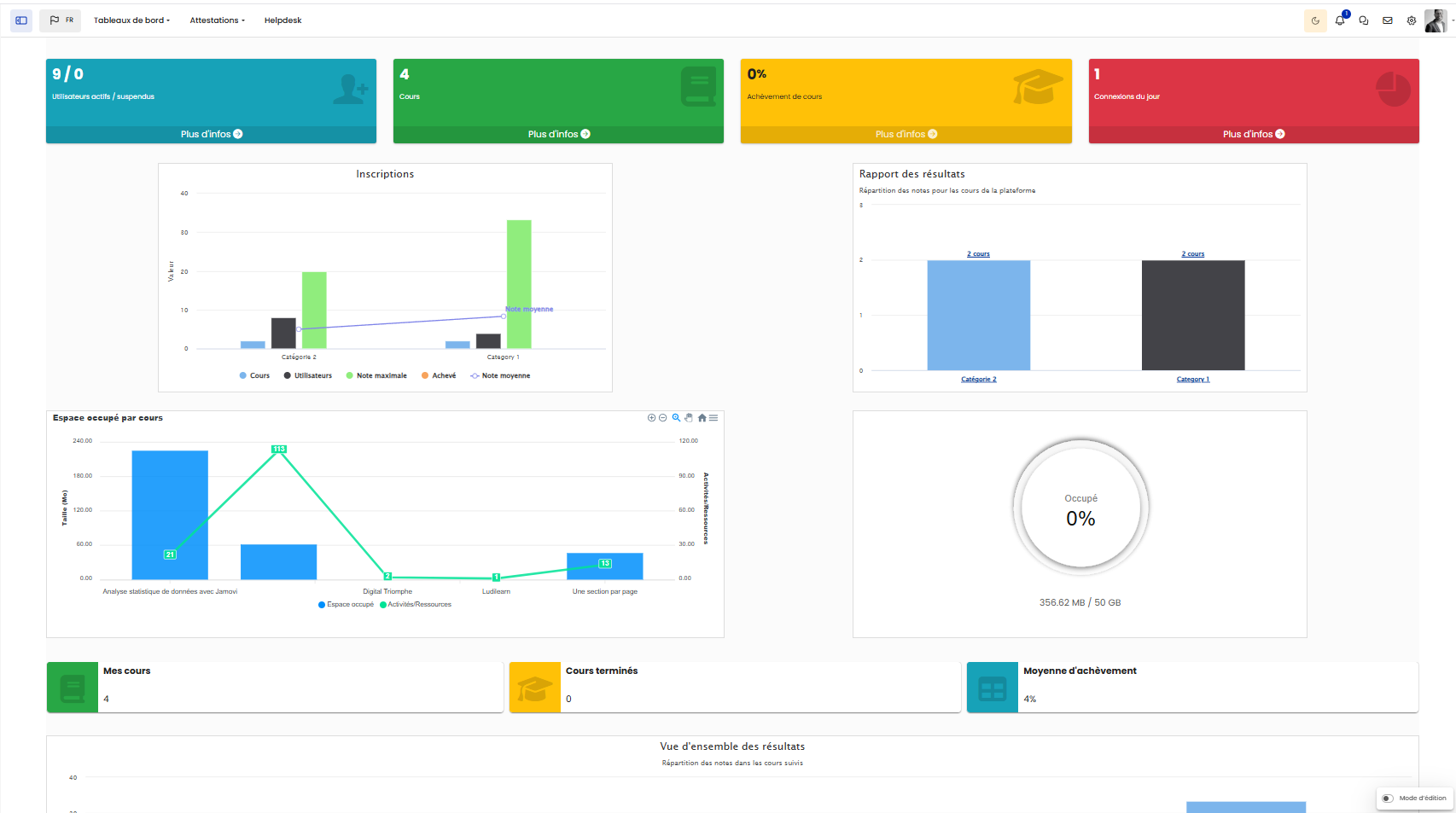Toggle Mode d'édition switch
1456x813 pixels.
[x=1388, y=798]
